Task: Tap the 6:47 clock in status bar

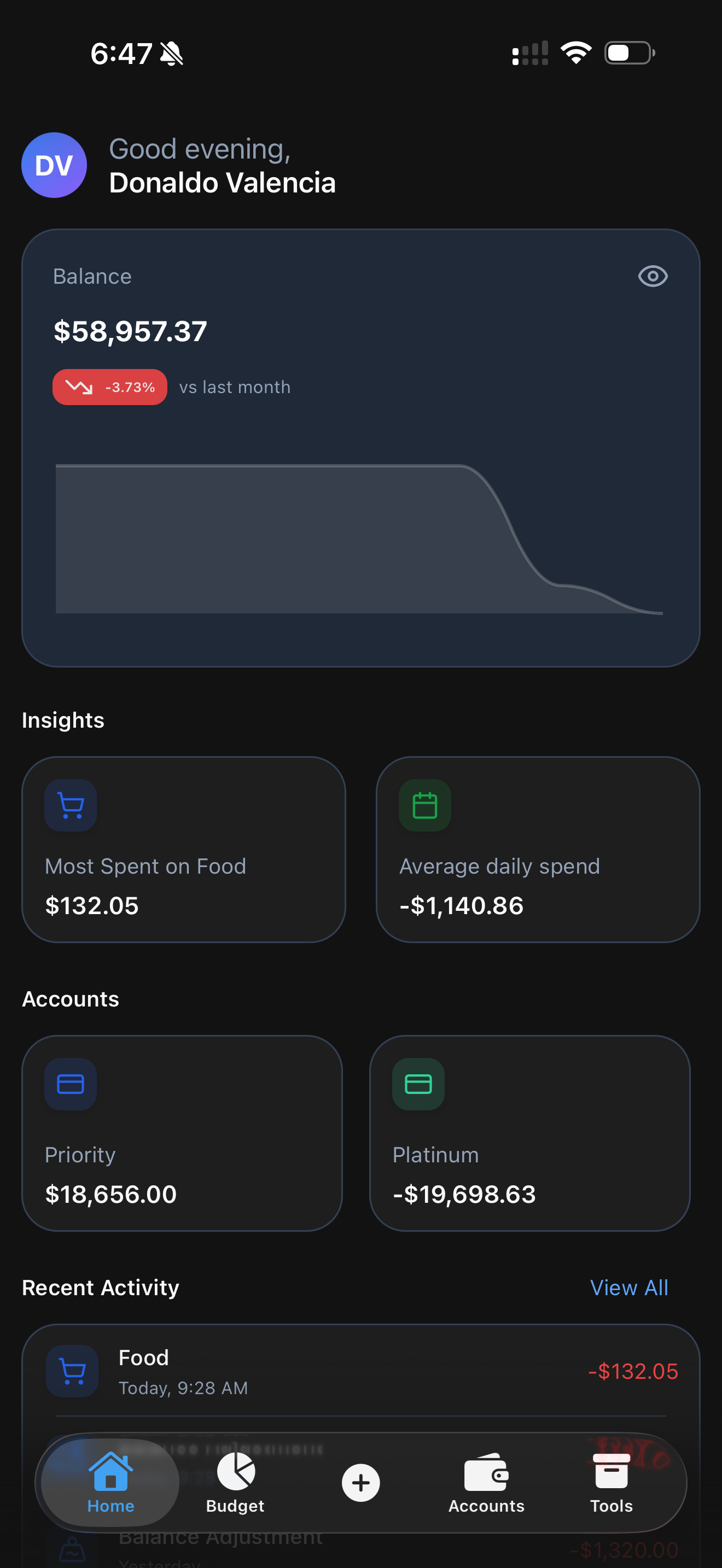Action: click(121, 54)
